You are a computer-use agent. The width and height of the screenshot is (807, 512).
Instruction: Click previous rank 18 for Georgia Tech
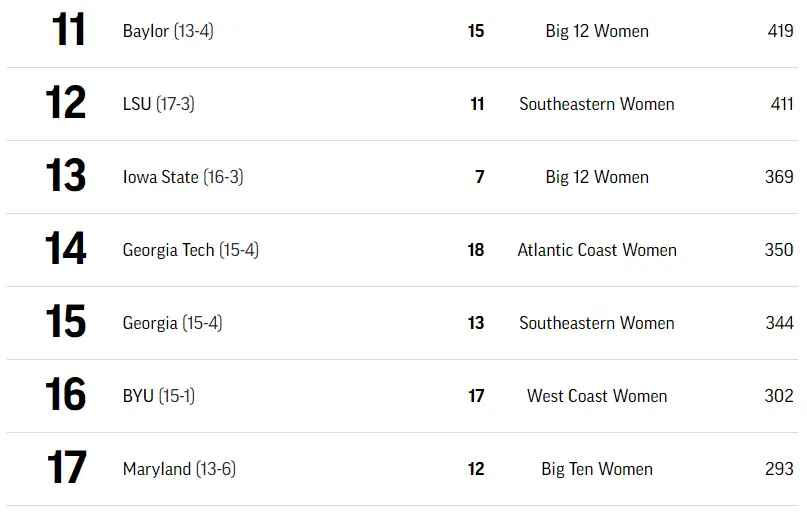click(476, 250)
